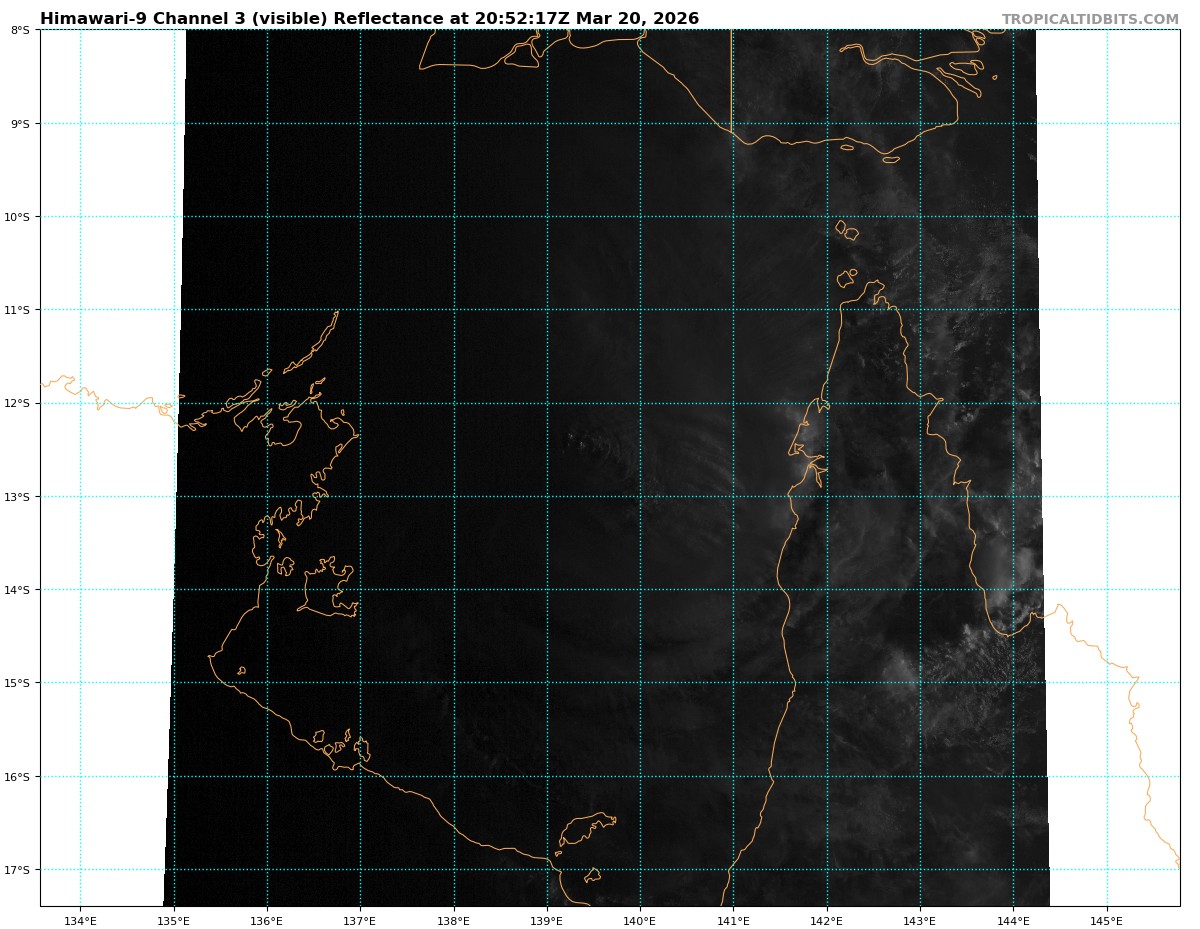1200x929 pixels.
Task: Open the TROPICALTIDBITS.COM watermark link
Action: click(1090, 19)
